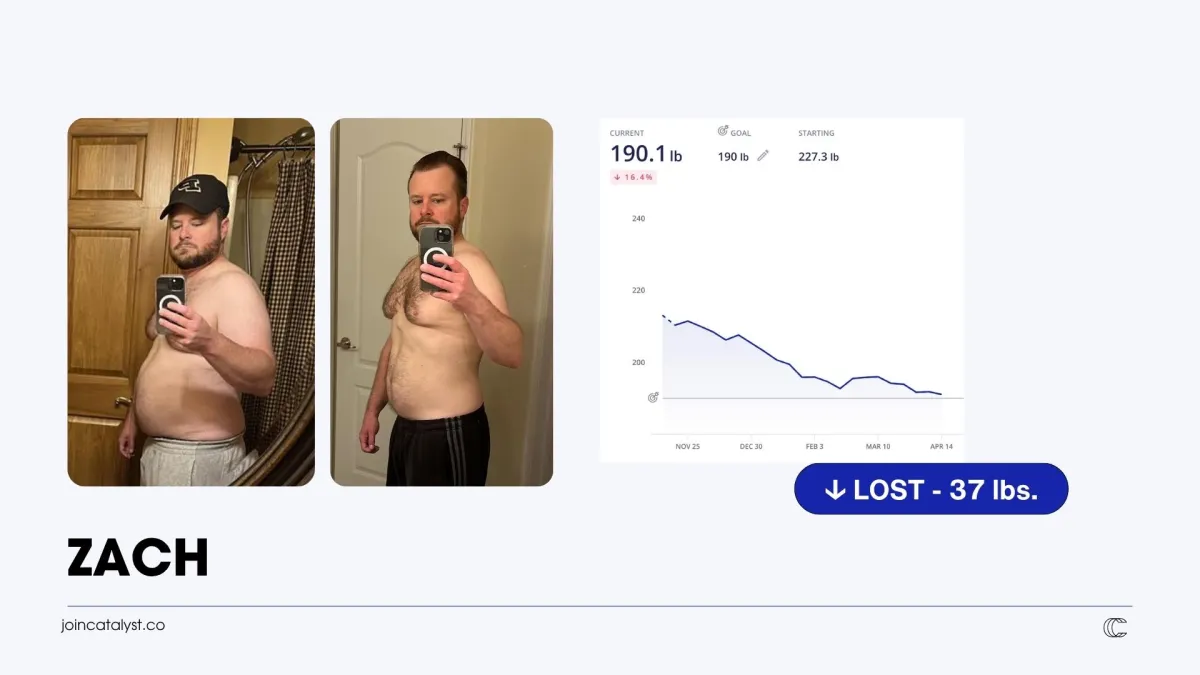Viewport: 1200px width, 675px height.
Task: Click the target icon next to GOAL label
Action: (x=723, y=131)
